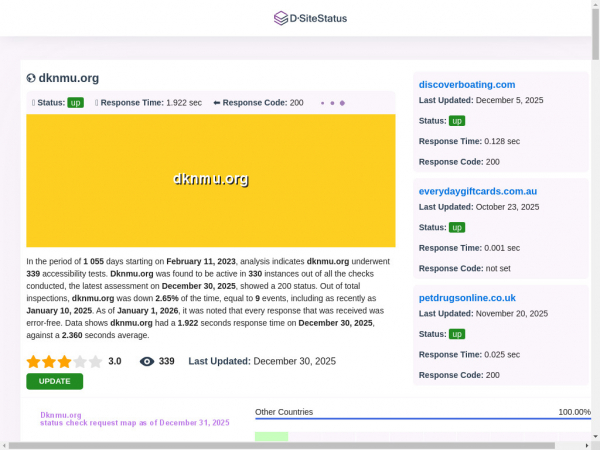Click the arrow icon before Response Code
The width and height of the screenshot is (600, 450).
(216, 103)
